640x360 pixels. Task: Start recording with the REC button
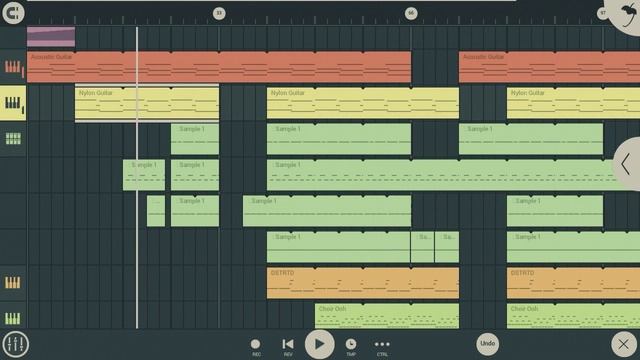(x=256, y=347)
